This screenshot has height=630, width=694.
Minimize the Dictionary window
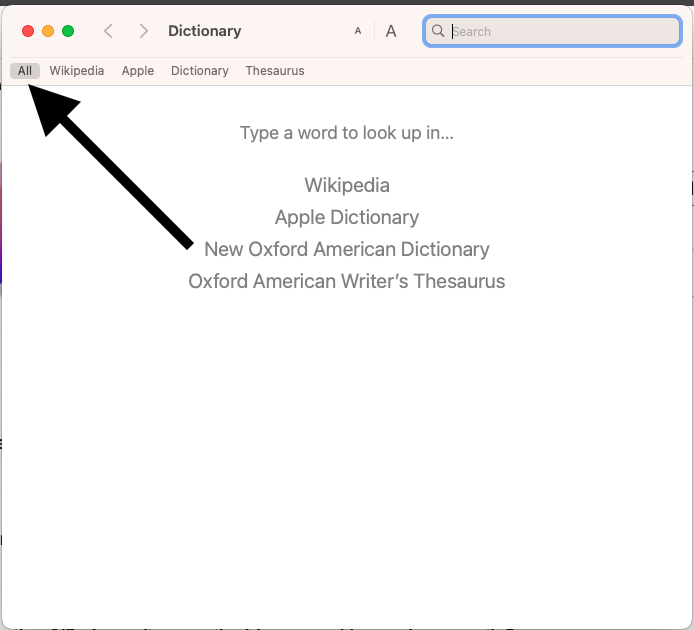[48, 31]
